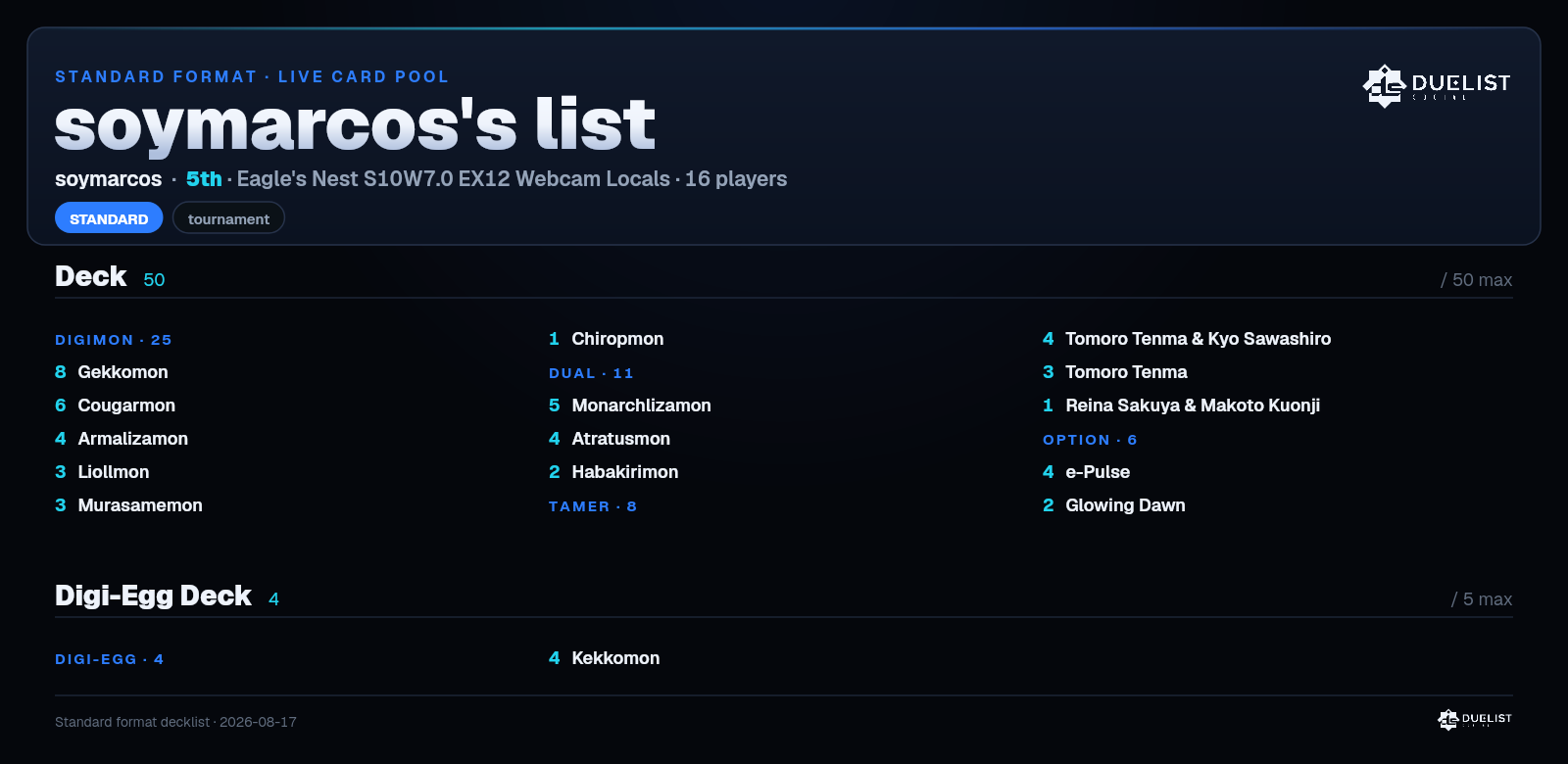The height and width of the screenshot is (764, 1568).
Task: Open the Habakirimon card entry
Action: pyautogui.click(x=613, y=472)
